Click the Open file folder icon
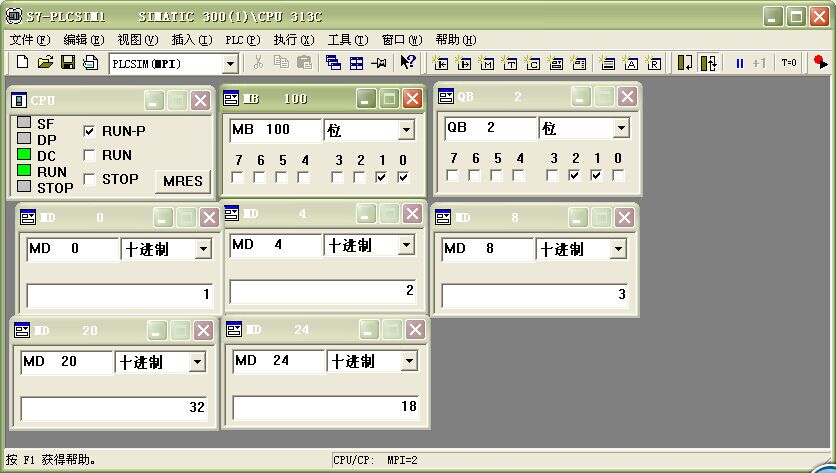836x473 pixels. pyautogui.click(x=45, y=63)
